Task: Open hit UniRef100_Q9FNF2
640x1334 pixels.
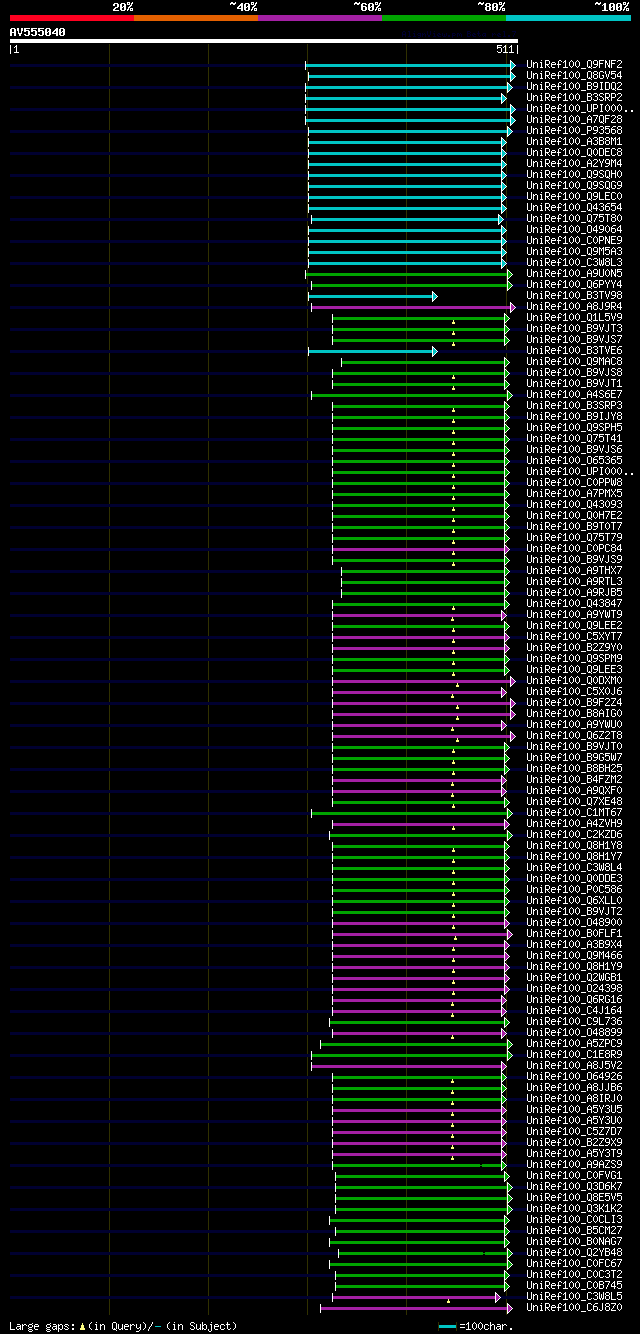Action: point(575,64)
